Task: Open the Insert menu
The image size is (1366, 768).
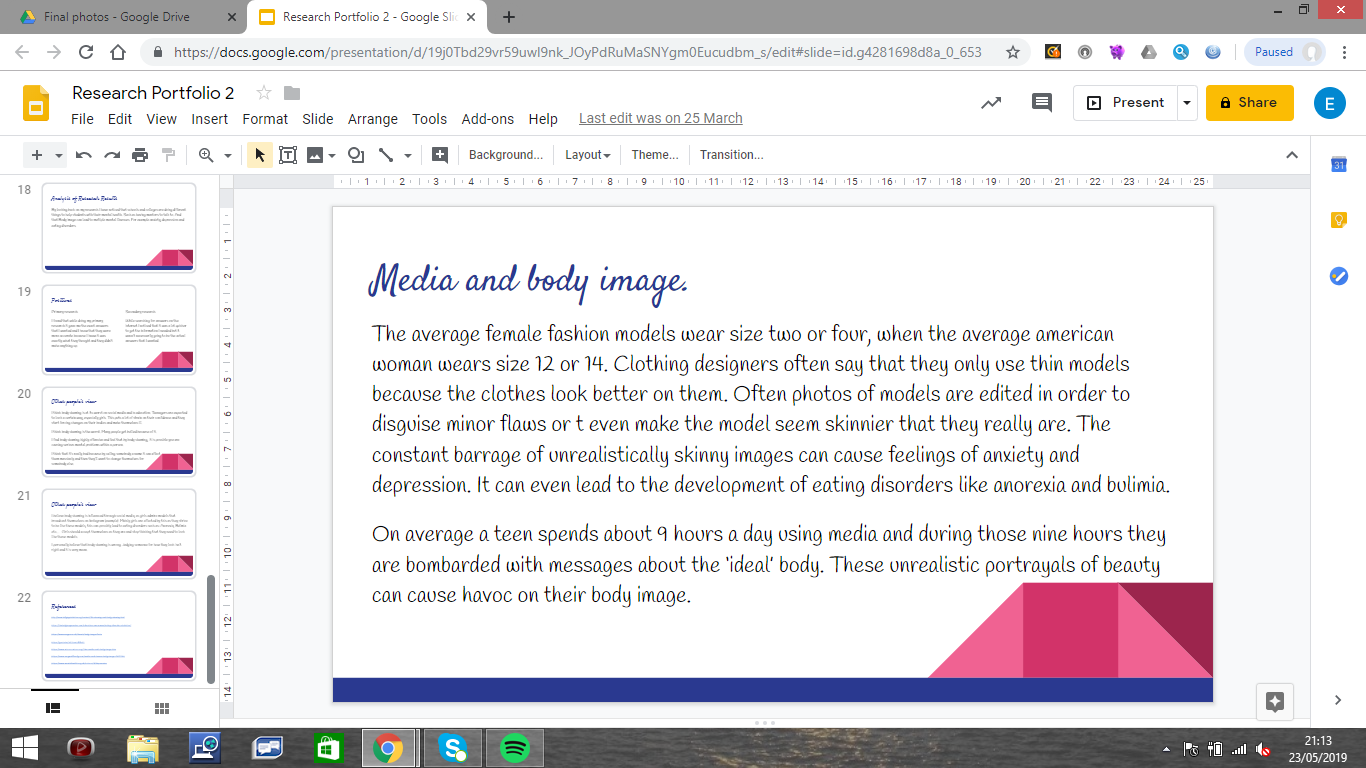Action: (210, 119)
